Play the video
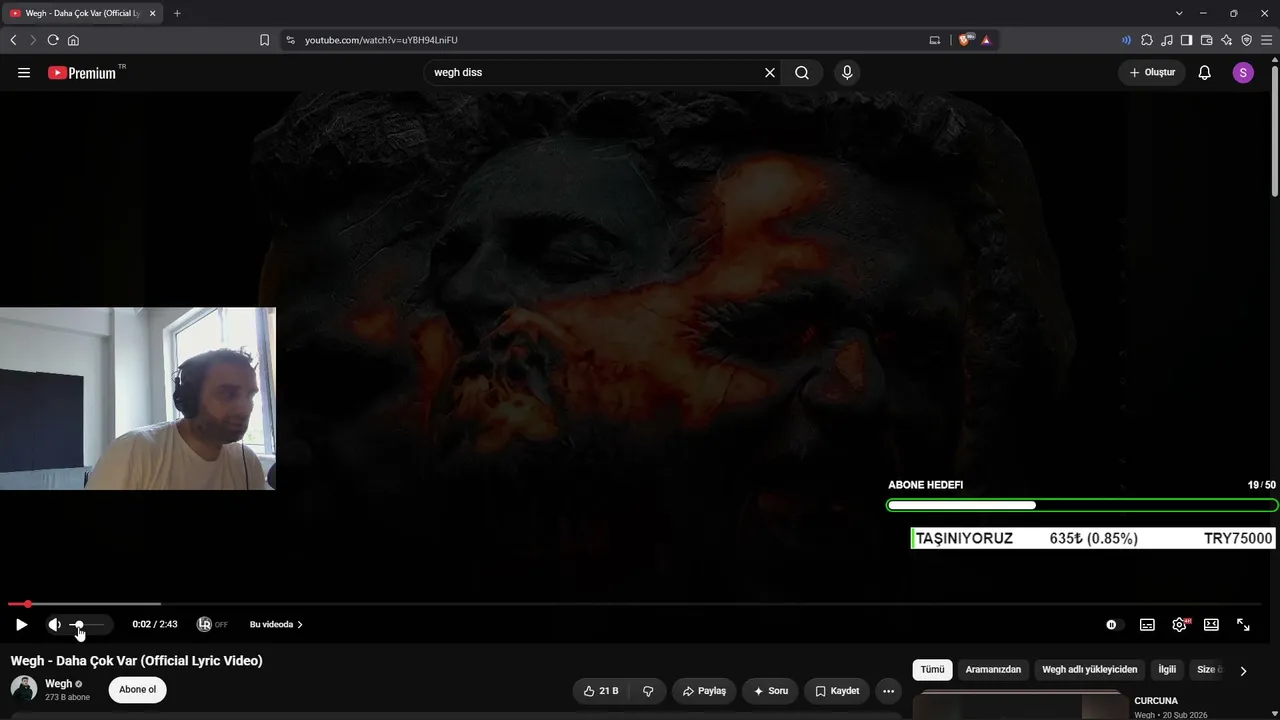 coord(21,625)
